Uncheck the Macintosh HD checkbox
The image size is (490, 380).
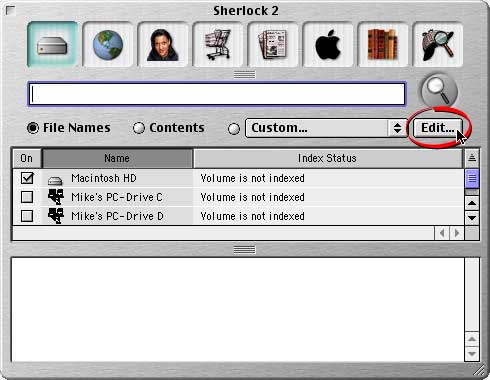coord(27,178)
